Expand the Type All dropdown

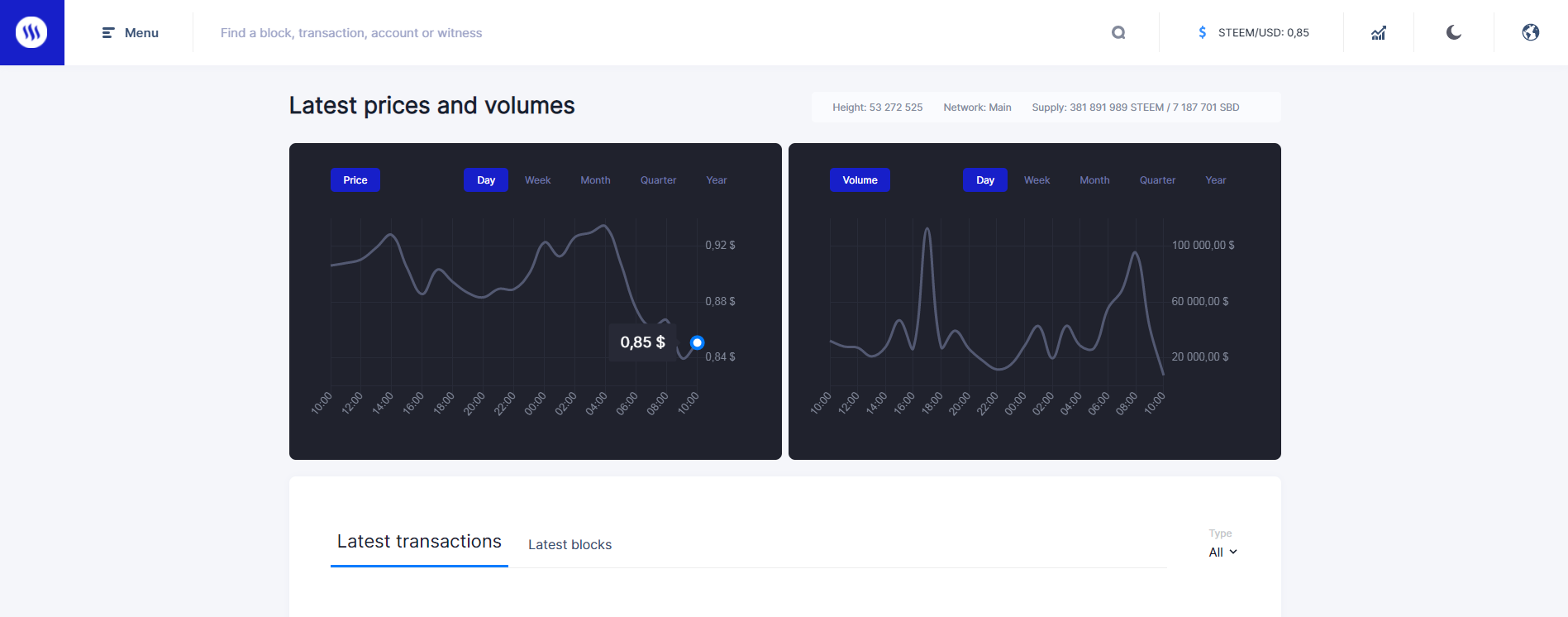click(x=1222, y=552)
